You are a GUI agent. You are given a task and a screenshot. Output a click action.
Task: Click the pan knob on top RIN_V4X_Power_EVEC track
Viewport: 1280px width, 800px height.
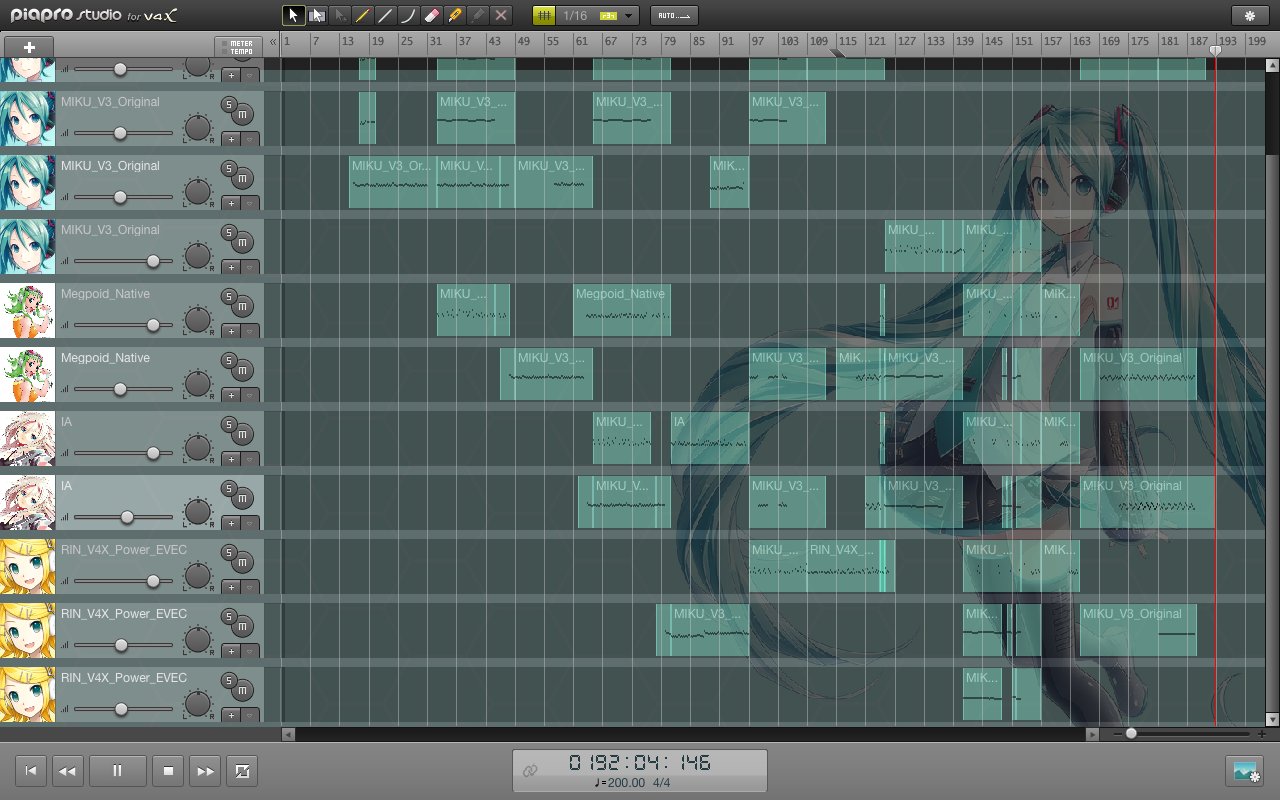tap(198, 575)
